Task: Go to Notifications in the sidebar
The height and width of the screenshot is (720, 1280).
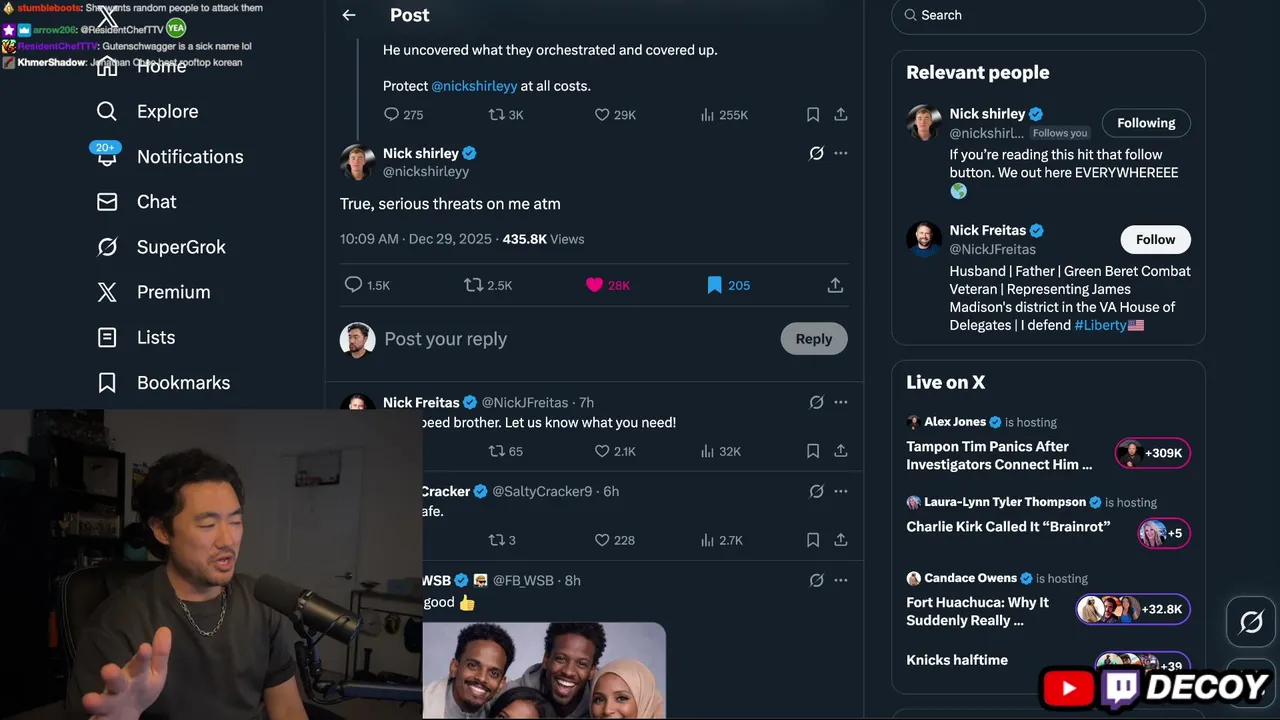Action: 189,157
